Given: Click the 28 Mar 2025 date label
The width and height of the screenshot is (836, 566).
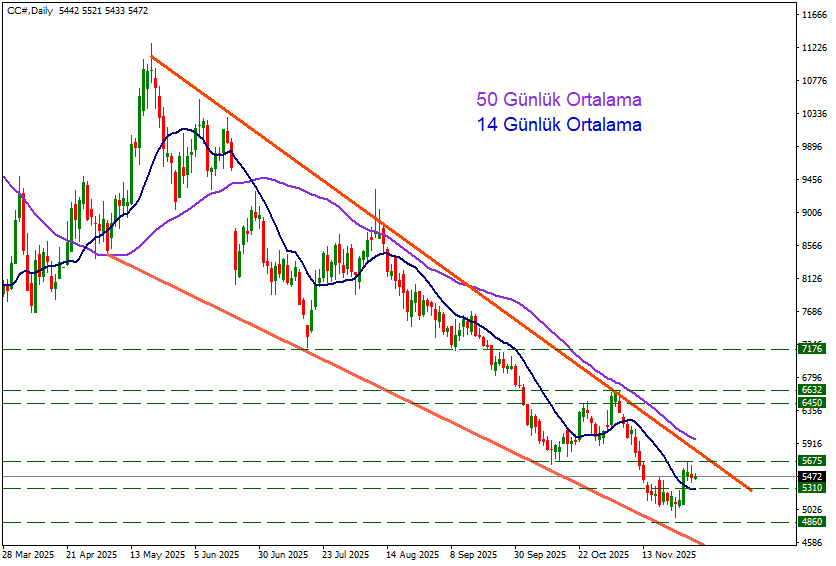Looking at the screenshot, I should [x=30, y=553].
